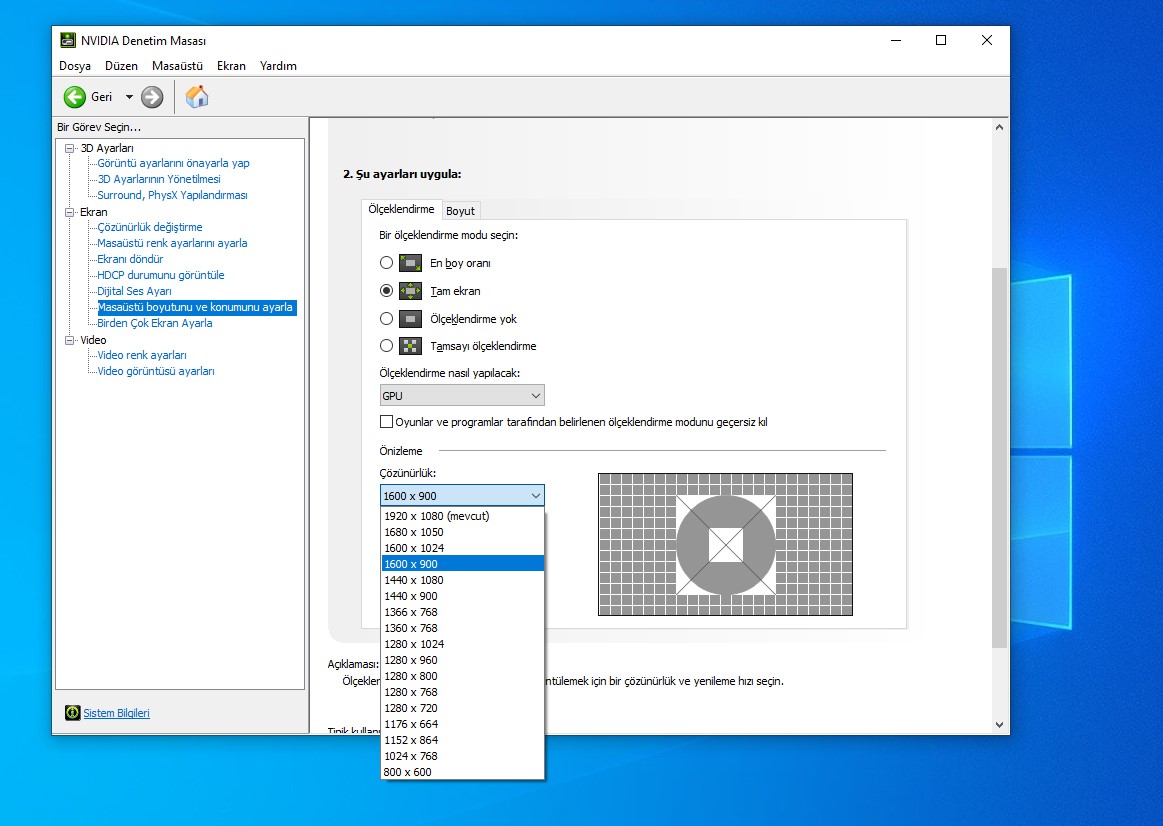Select the Ölçeklendirme yok radio button

[386, 319]
